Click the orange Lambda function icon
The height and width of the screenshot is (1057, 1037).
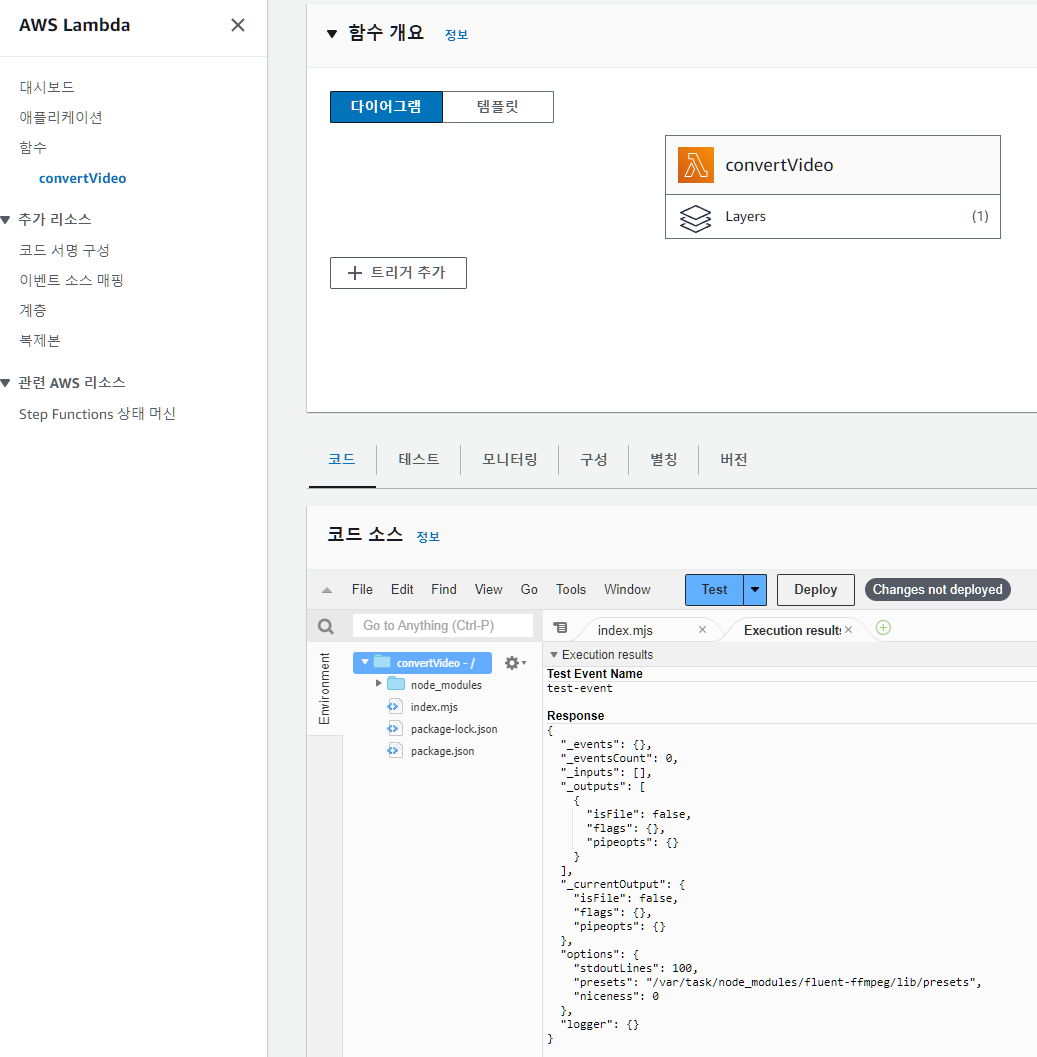(696, 165)
